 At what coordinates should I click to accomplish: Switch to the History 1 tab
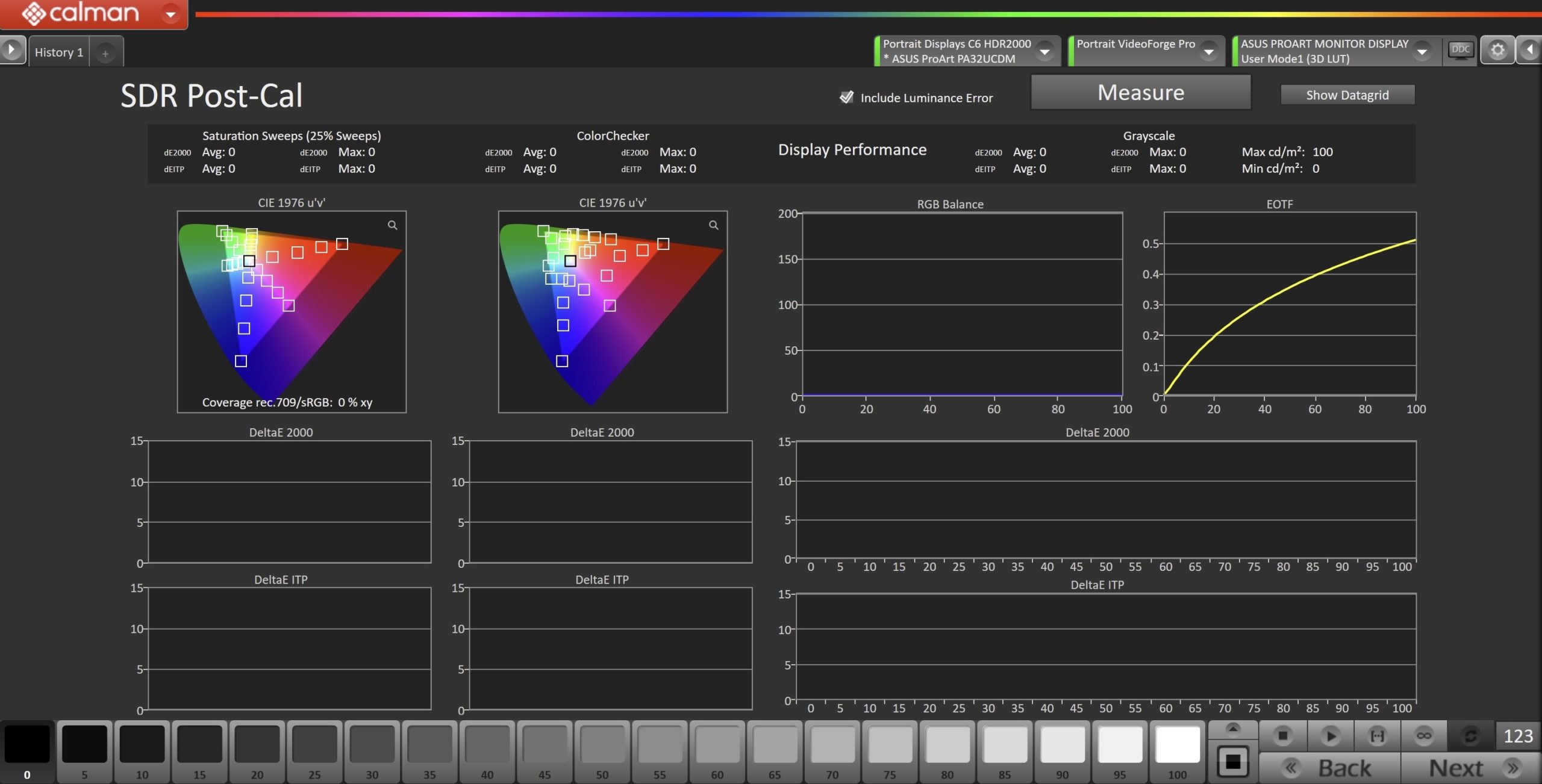(x=59, y=52)
